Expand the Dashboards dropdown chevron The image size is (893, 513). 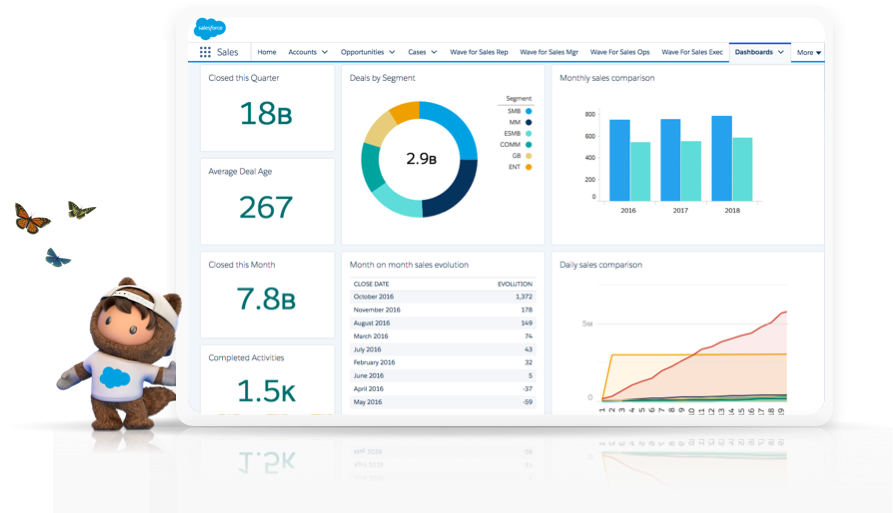tap(781, 52)
